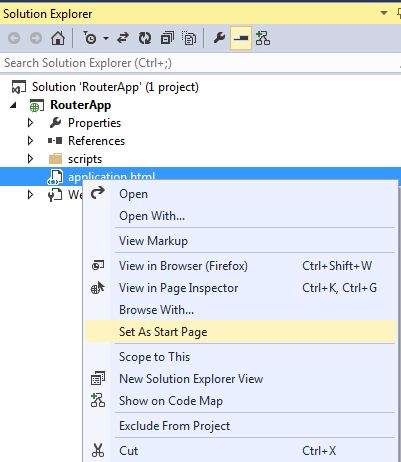Click the Collapse All icon
The width and height of the screenshot is (401, 462).
(167, 38)
